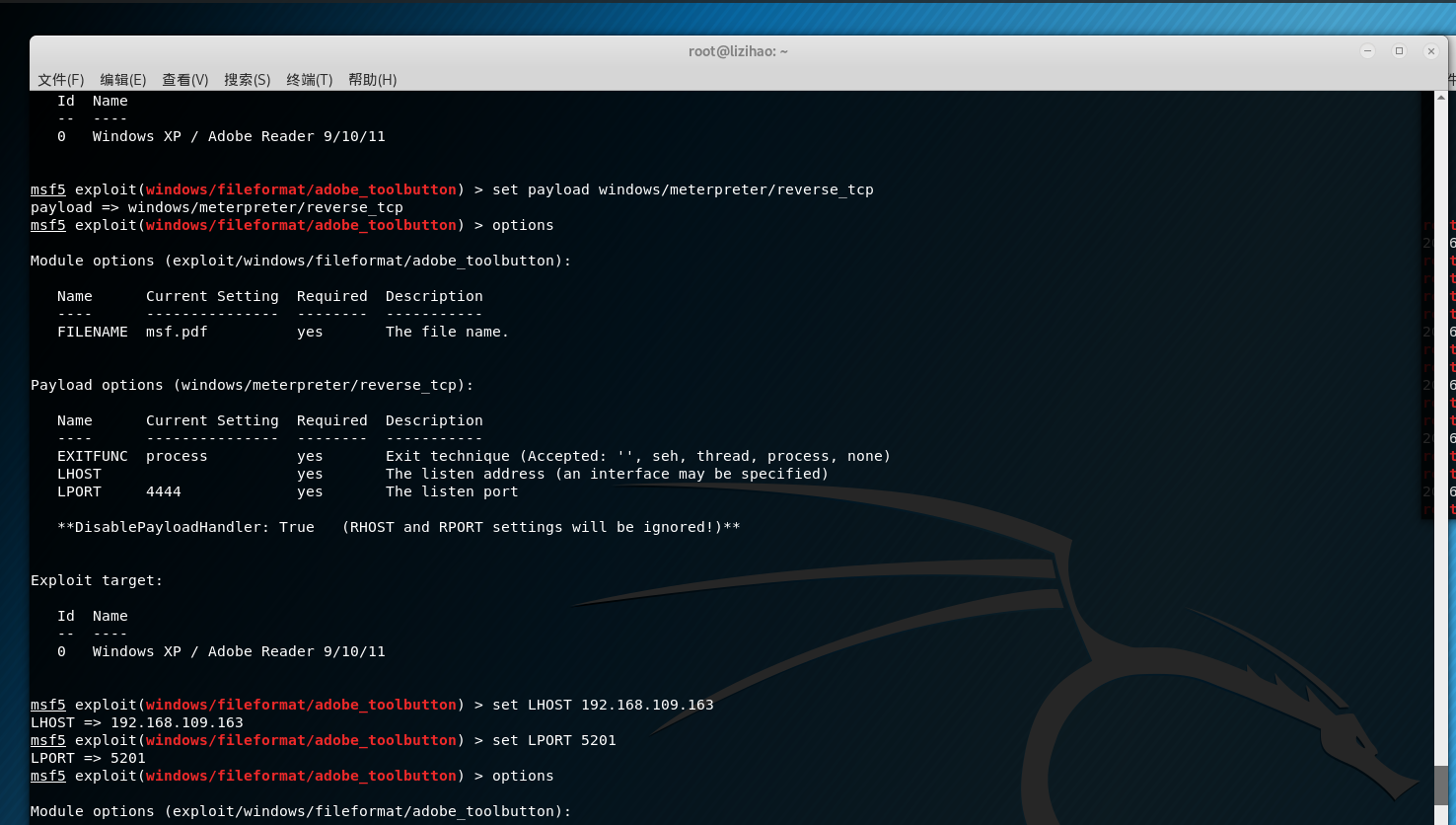1456x825 pixels.
Task: Click the 'Exploit target:' heading
Action: (97, 580)
